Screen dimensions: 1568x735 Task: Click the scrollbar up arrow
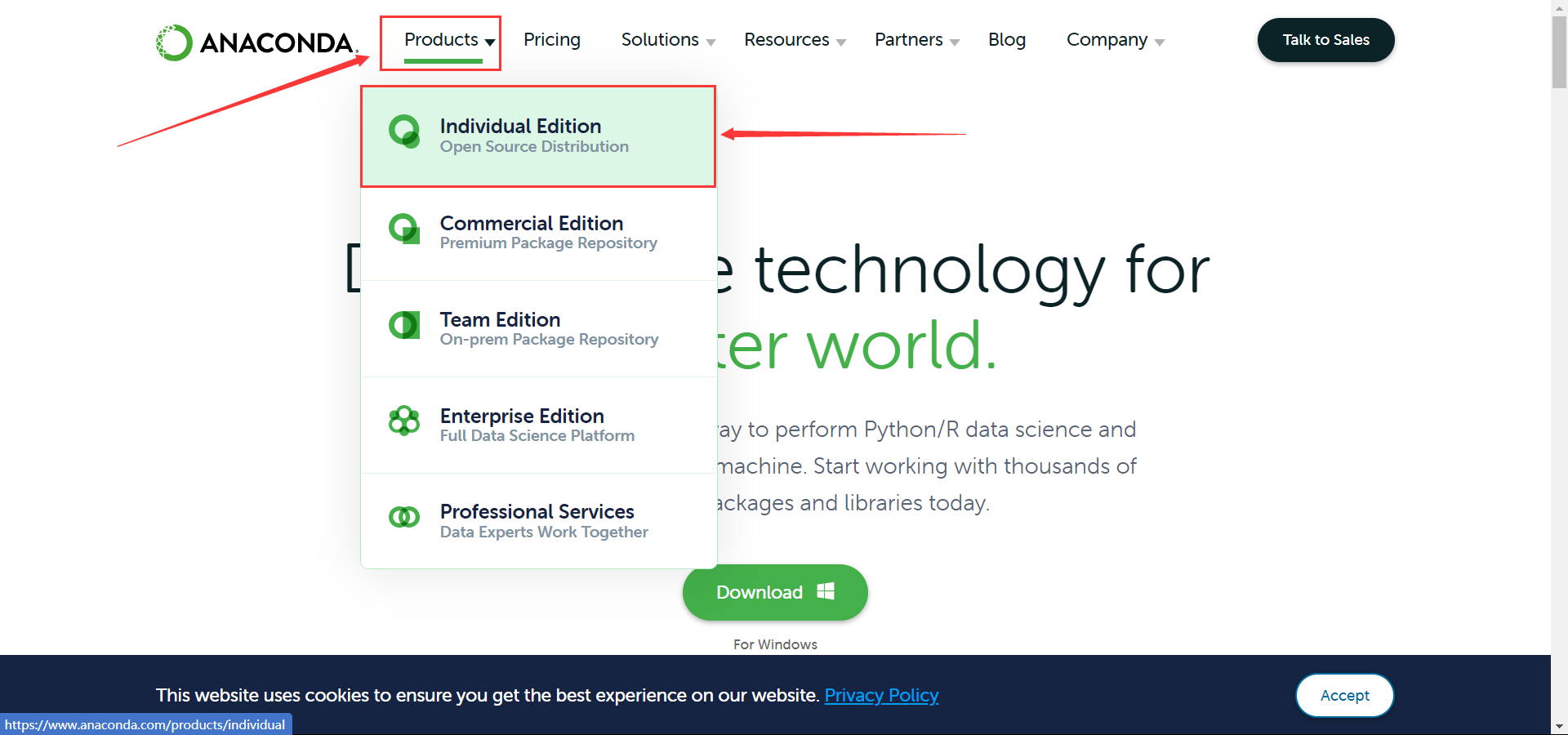point(1559,7)
